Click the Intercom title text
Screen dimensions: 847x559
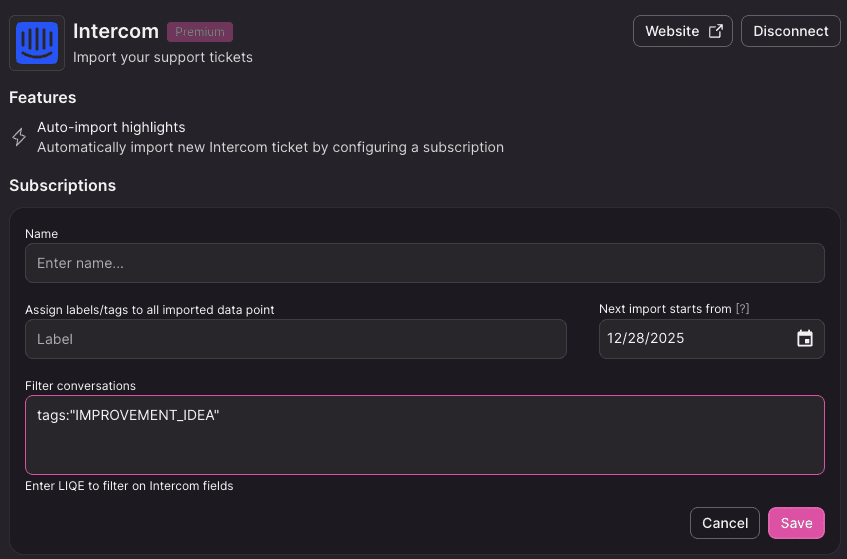click(x=116, y=31)
